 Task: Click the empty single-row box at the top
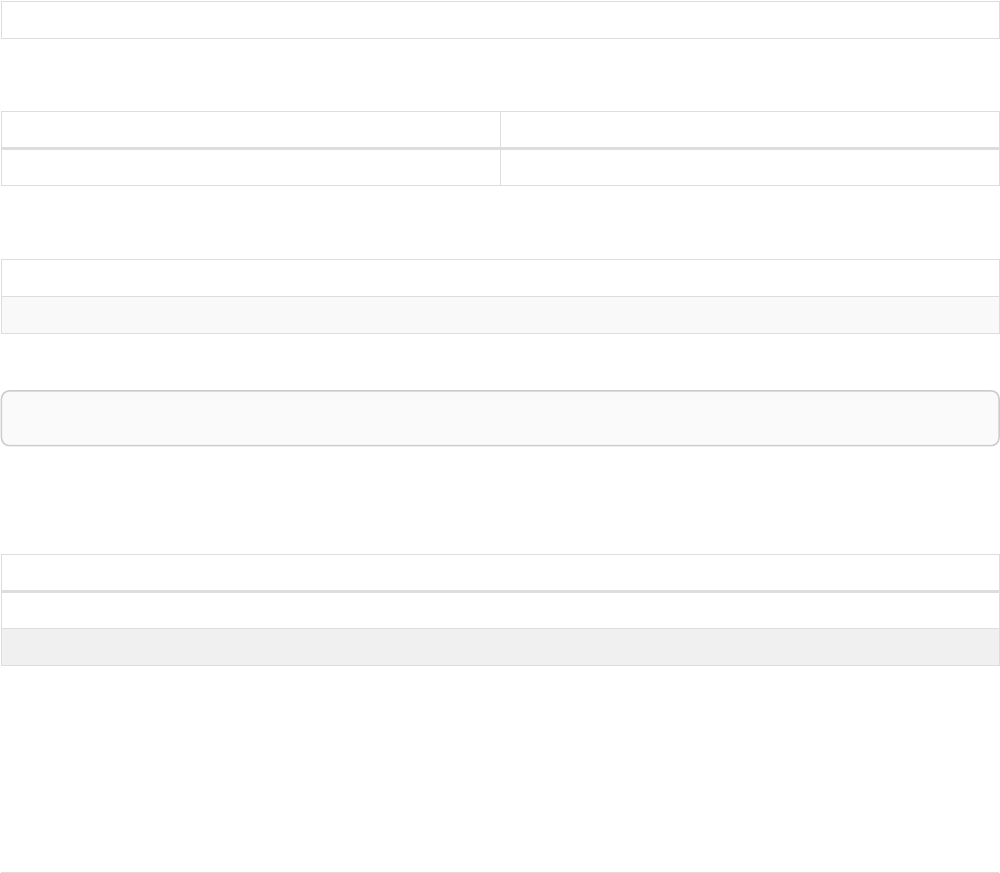500,20
